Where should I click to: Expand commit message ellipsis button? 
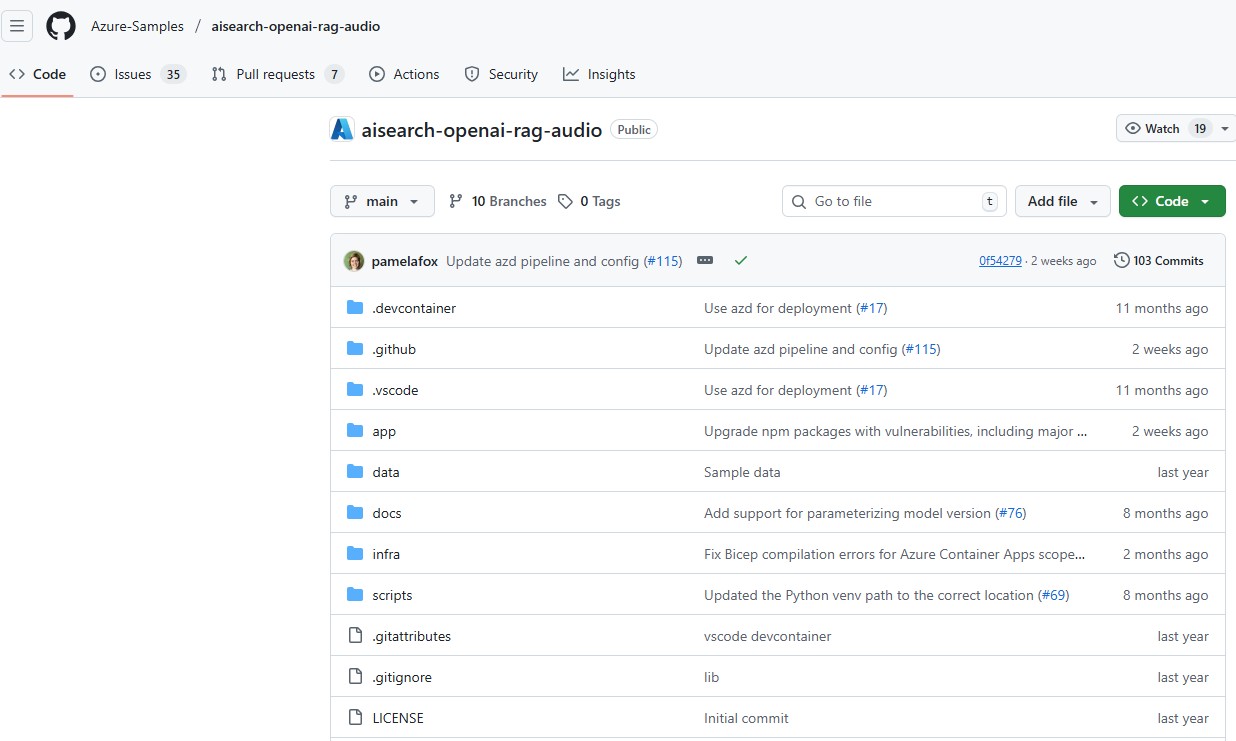[705, 261]
